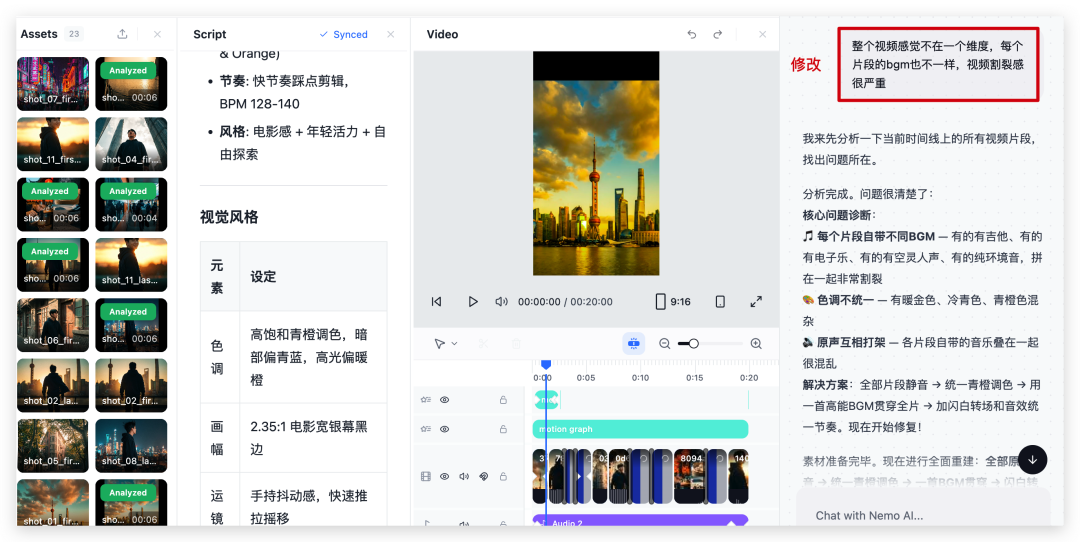Open the device preview icon
Image resolution: width=1080 pixels, height=542 pixels.
click(x=720, y=302)
